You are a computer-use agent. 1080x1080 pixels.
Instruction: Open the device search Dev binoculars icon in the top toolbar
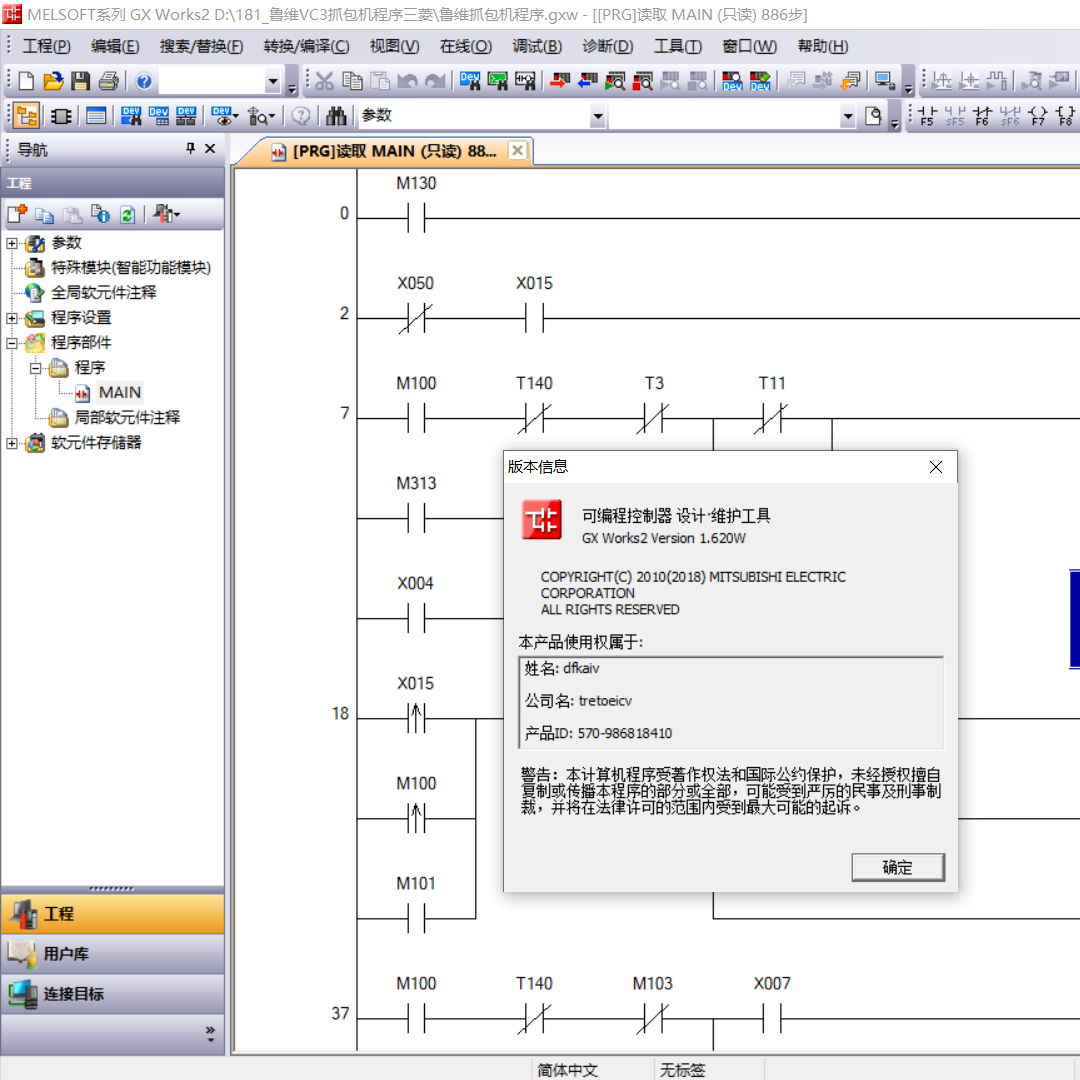470,81
